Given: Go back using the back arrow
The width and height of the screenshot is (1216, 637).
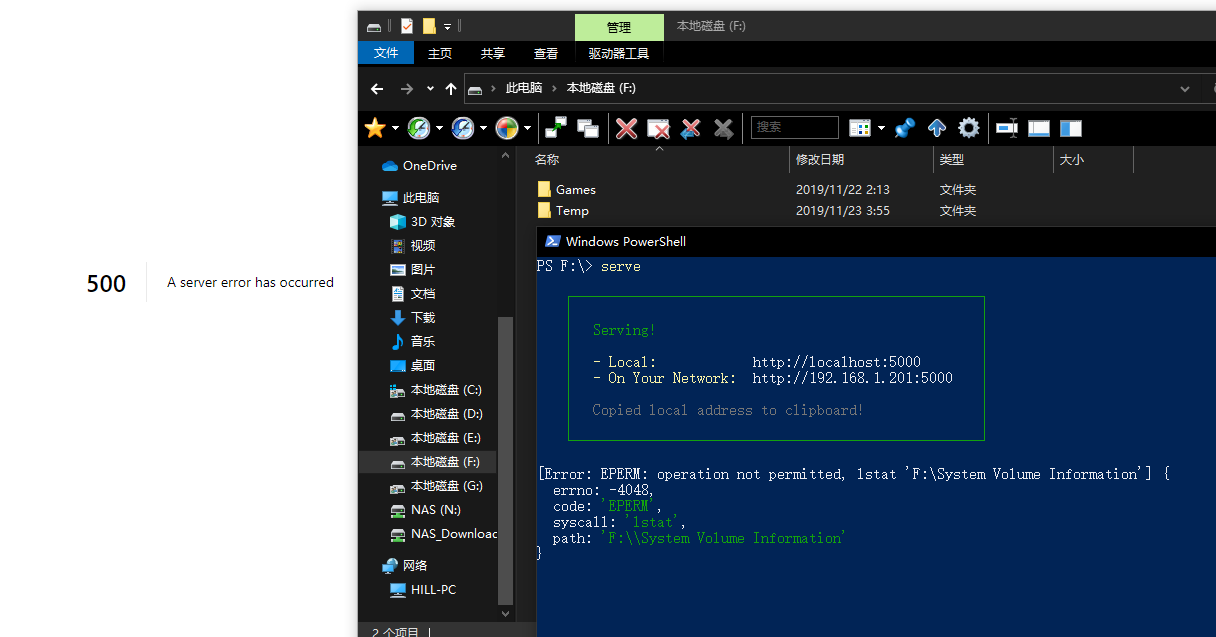Looking at the screenshot, I should tap(377, 89).
